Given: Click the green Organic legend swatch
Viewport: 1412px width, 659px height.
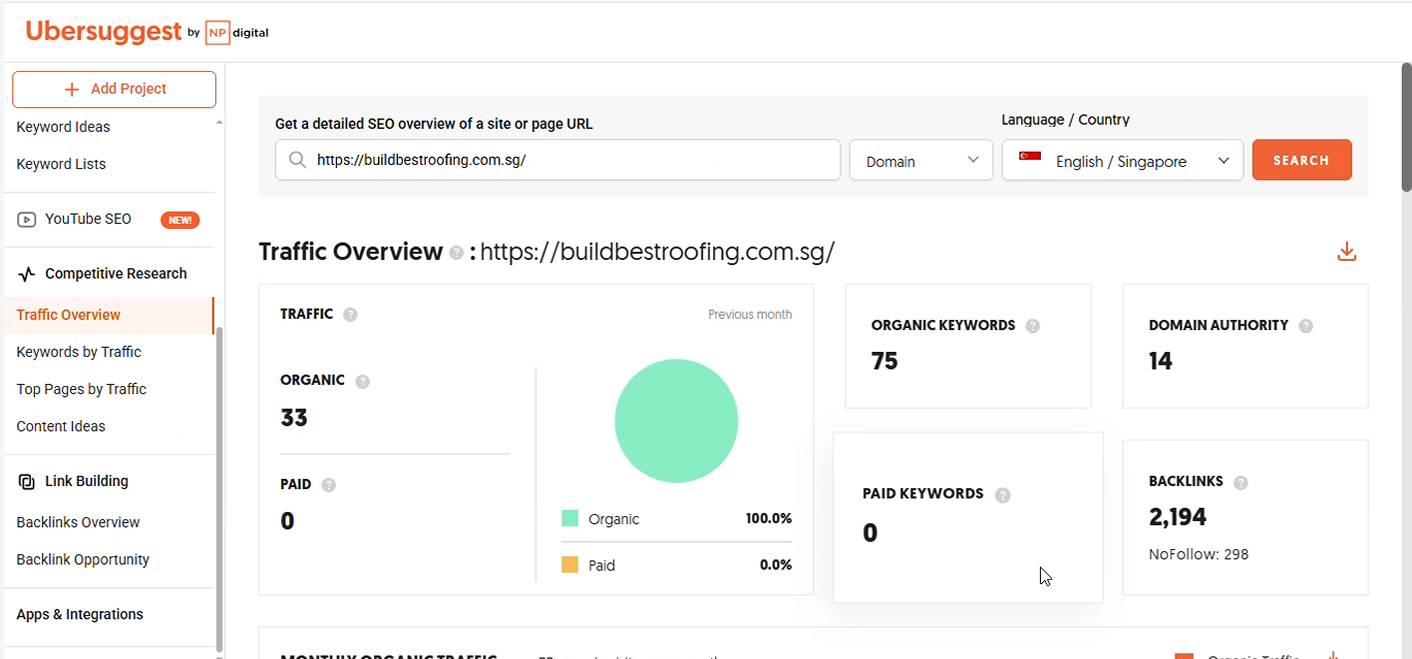Looking at the screenshot, I should [x=570, y=518].
